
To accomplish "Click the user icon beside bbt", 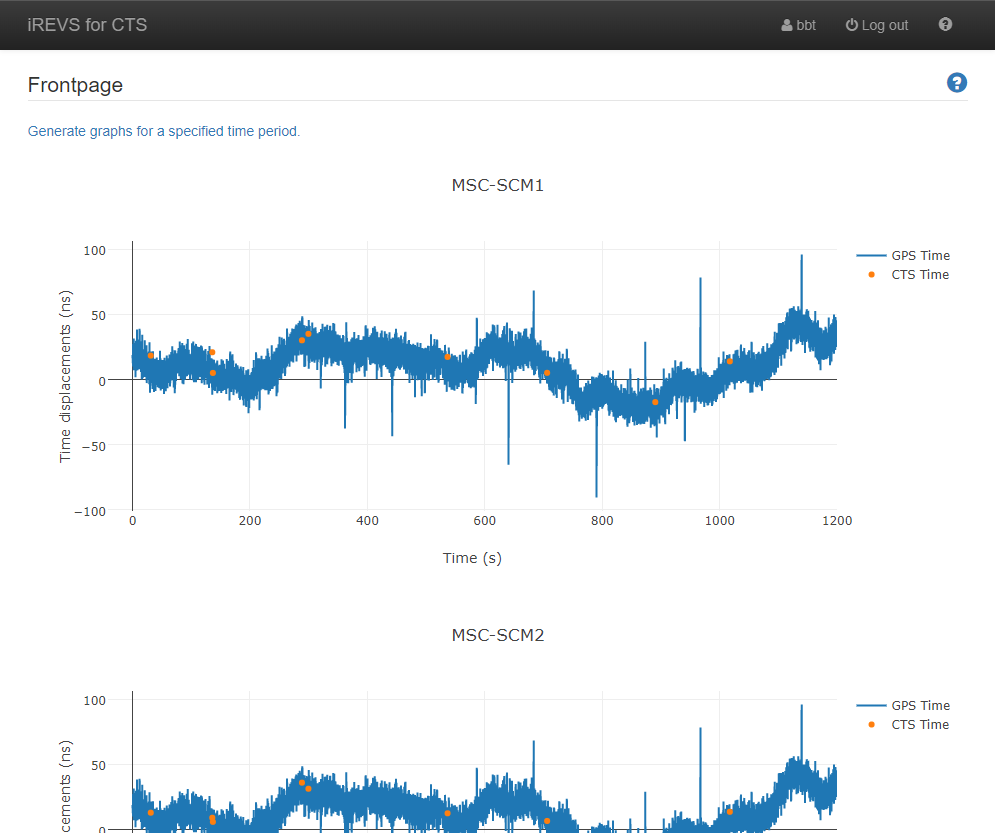I will 787,26.
